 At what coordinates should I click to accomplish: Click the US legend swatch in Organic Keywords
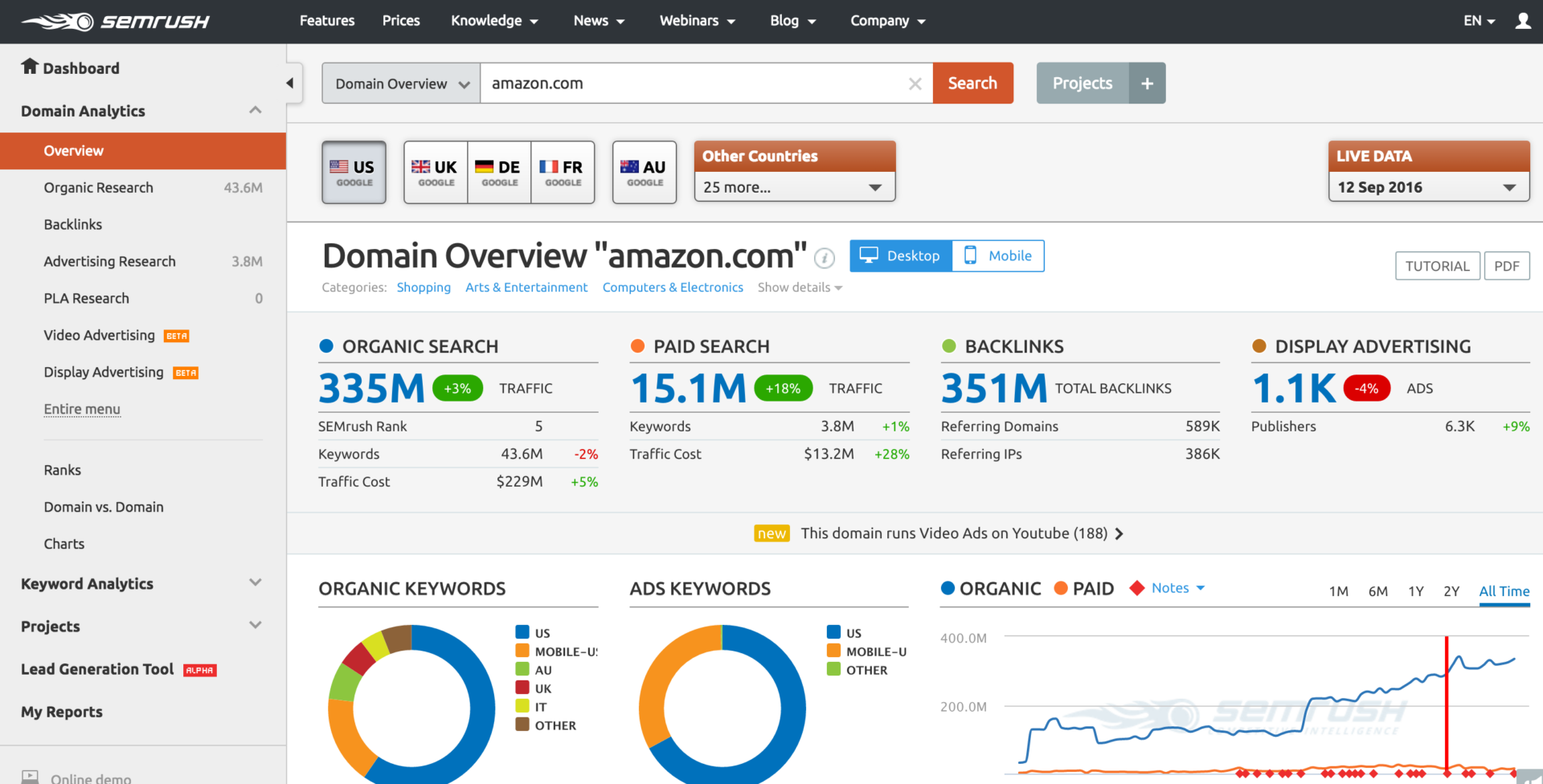522,632
